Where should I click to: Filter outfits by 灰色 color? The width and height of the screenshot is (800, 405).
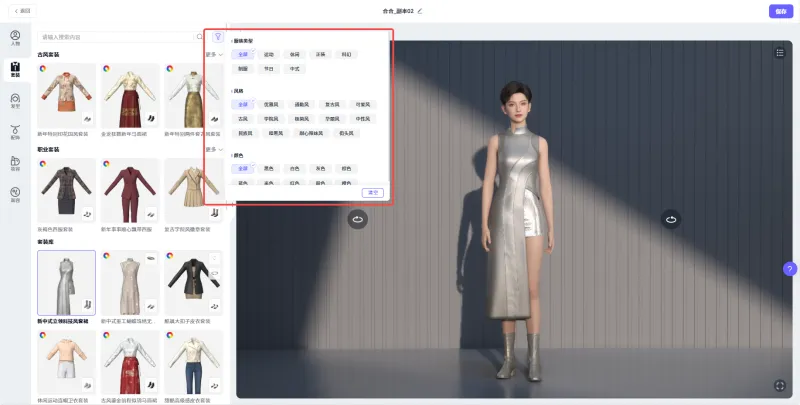point(320,168)
